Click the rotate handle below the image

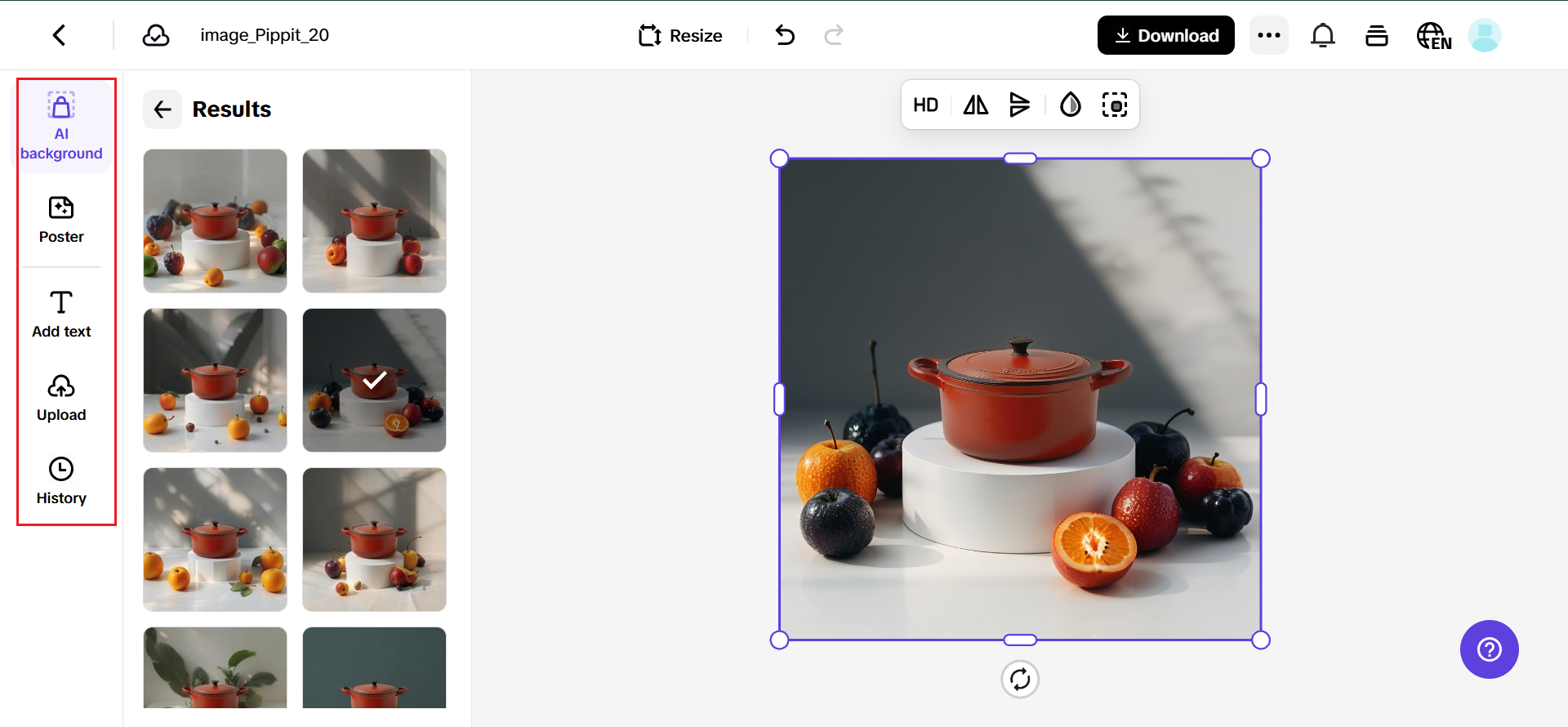[x=1020, y=679]
